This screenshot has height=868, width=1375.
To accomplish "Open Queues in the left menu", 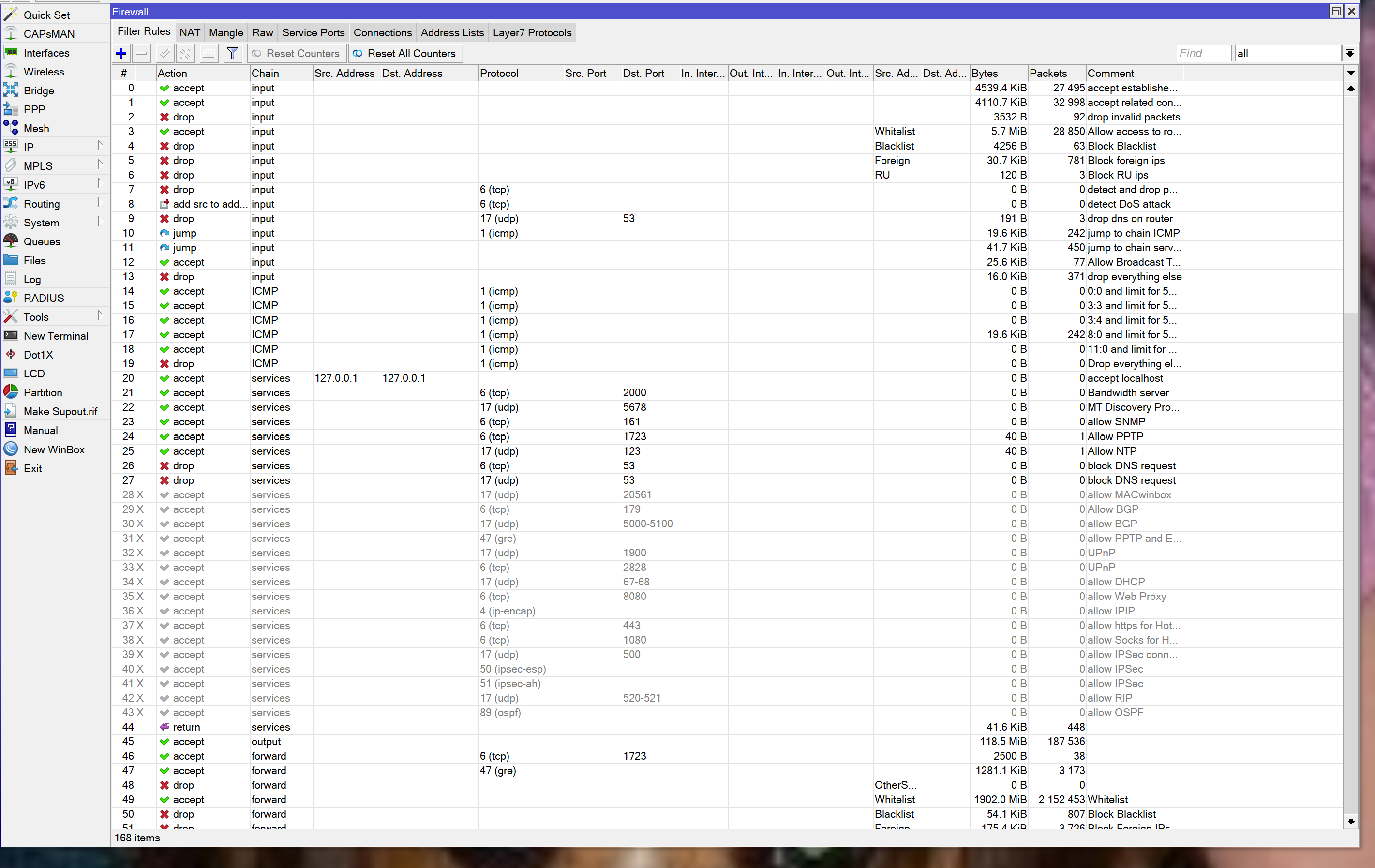I will pyautogui.click(x=41, y=241).
